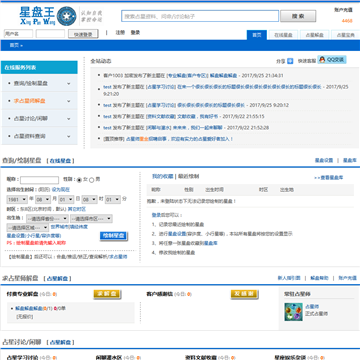Select the 男 gender radio button
360x360 pixels.
[92, 180]
